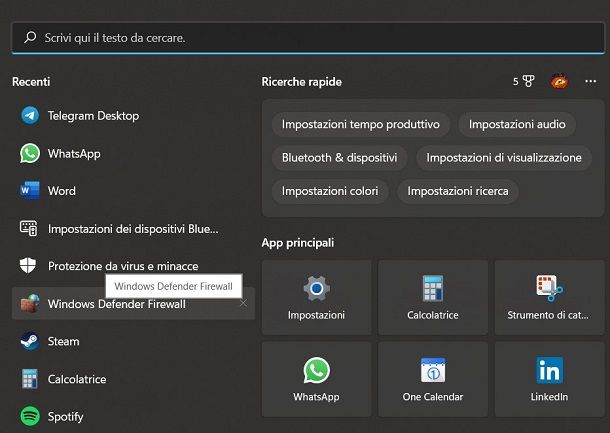Open the virus protection shield icon
This screenshot has height=433, width=610.
point(28,266)
